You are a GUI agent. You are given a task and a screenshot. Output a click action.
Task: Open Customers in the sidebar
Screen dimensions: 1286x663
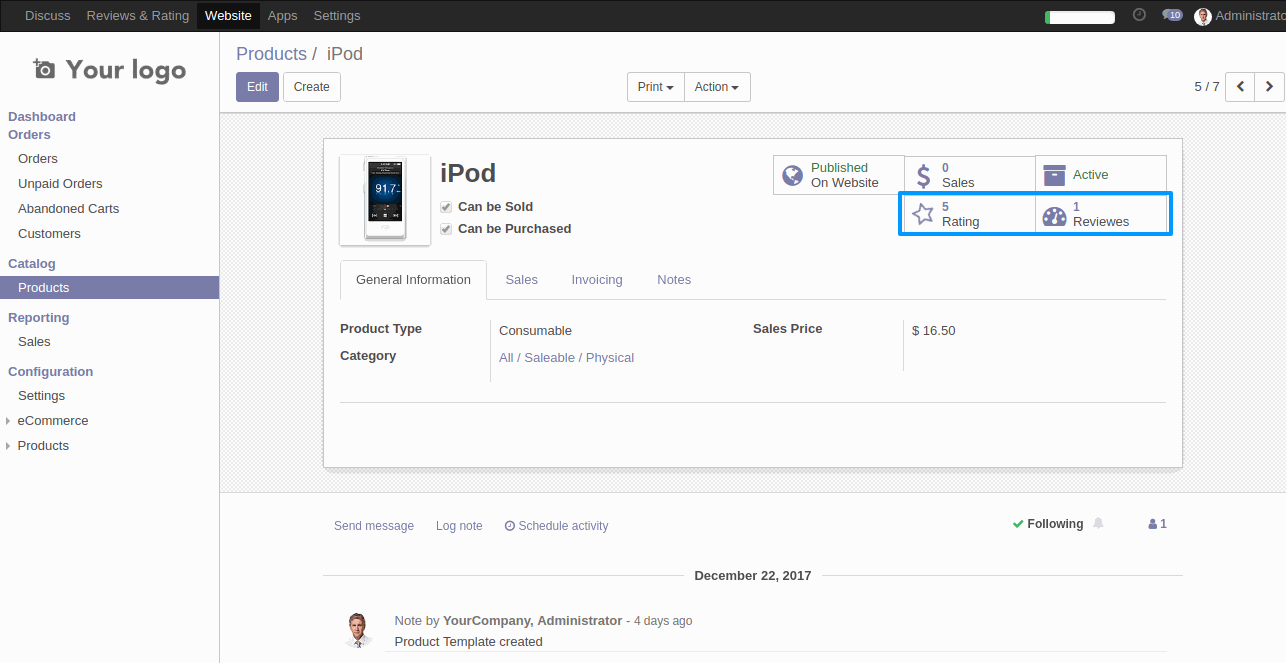pos(49,234)
